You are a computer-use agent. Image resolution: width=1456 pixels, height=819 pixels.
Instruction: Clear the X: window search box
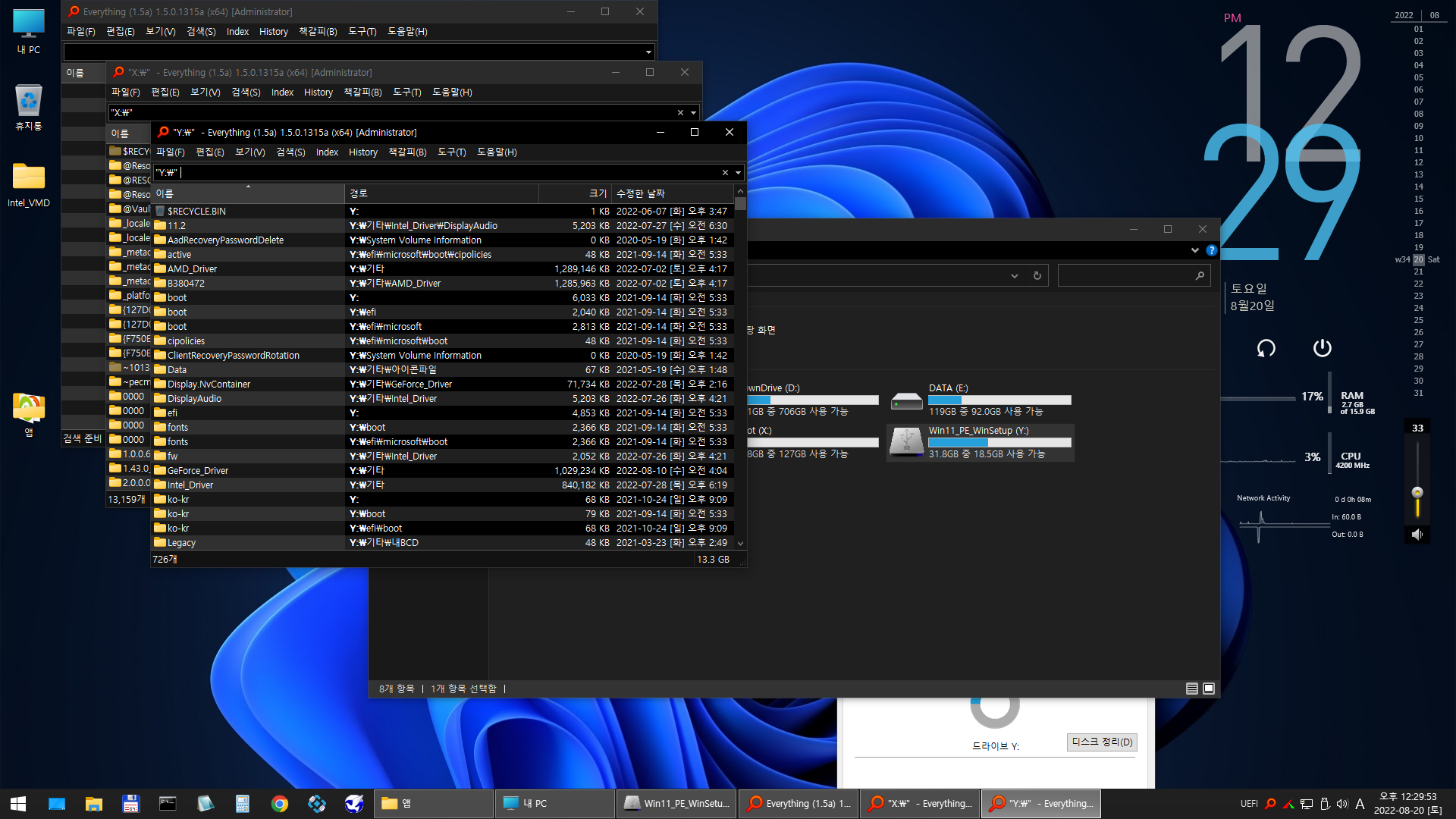pos(680,113)
